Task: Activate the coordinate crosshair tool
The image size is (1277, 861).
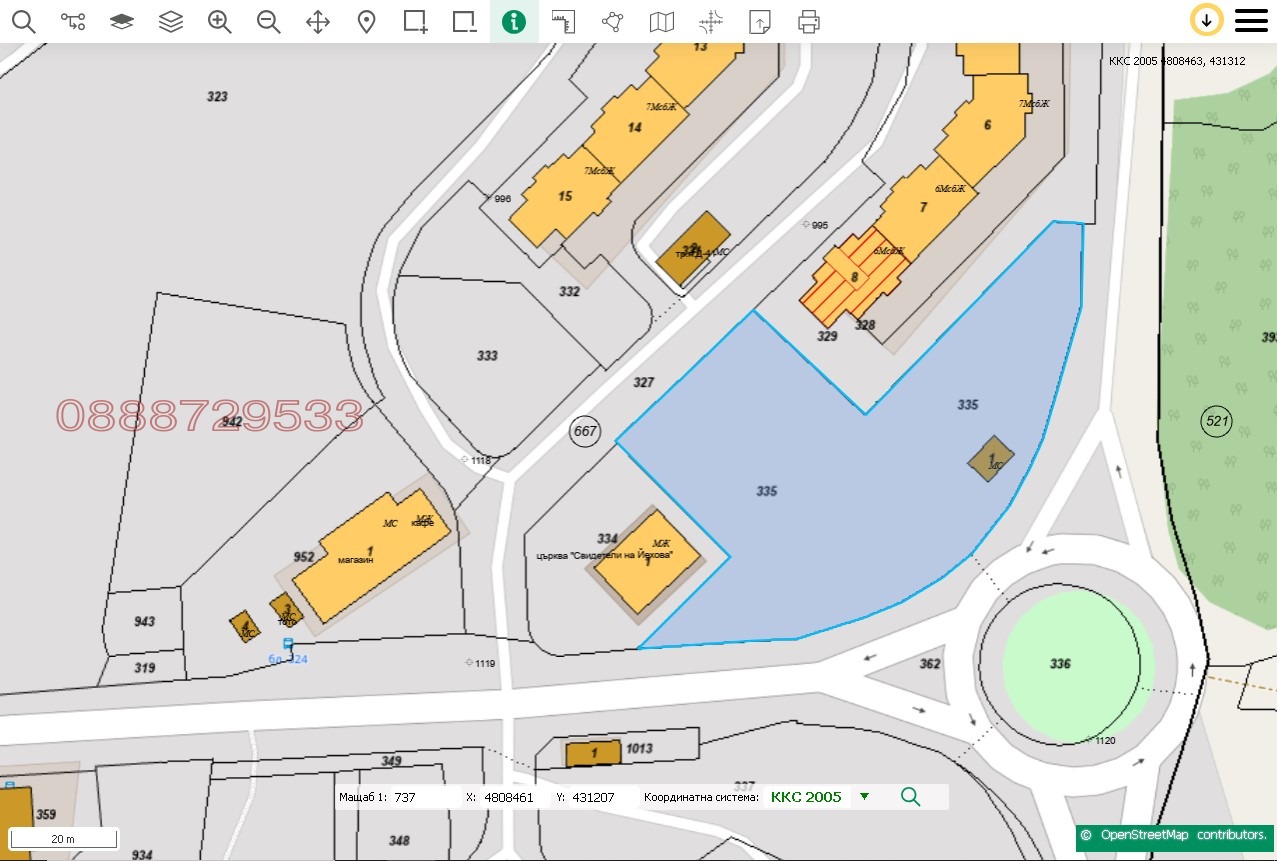Action: pyautogui.click(x=710, y=20)
